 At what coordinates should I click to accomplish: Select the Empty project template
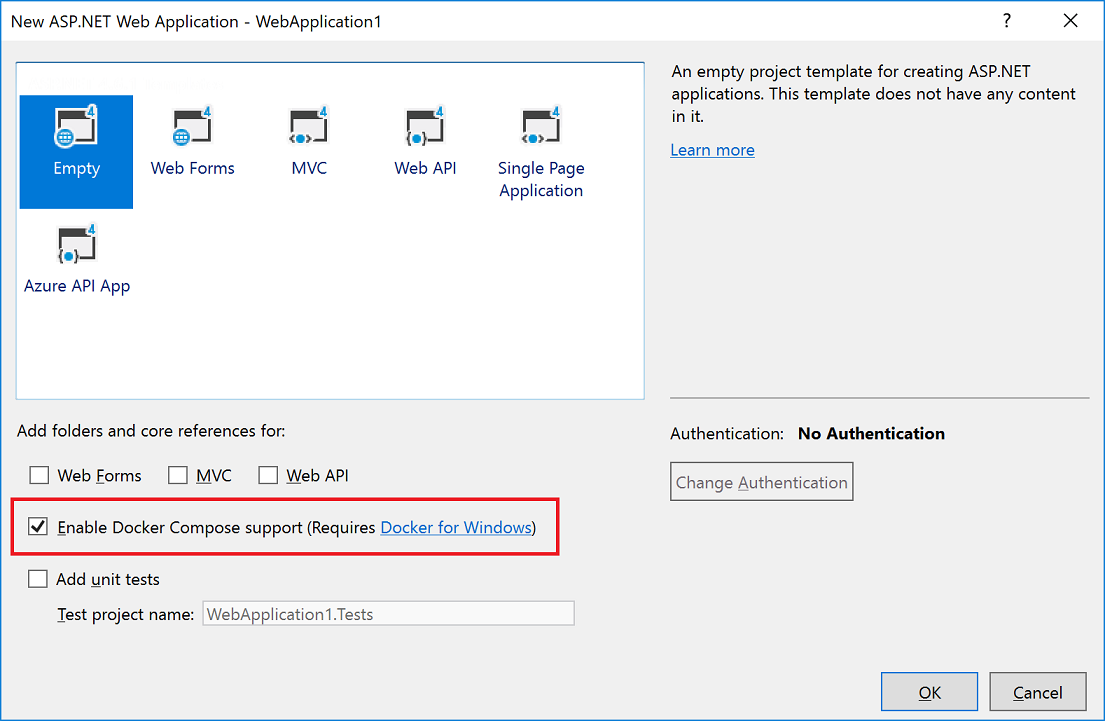pyautogui.click(x=76, y=150)
